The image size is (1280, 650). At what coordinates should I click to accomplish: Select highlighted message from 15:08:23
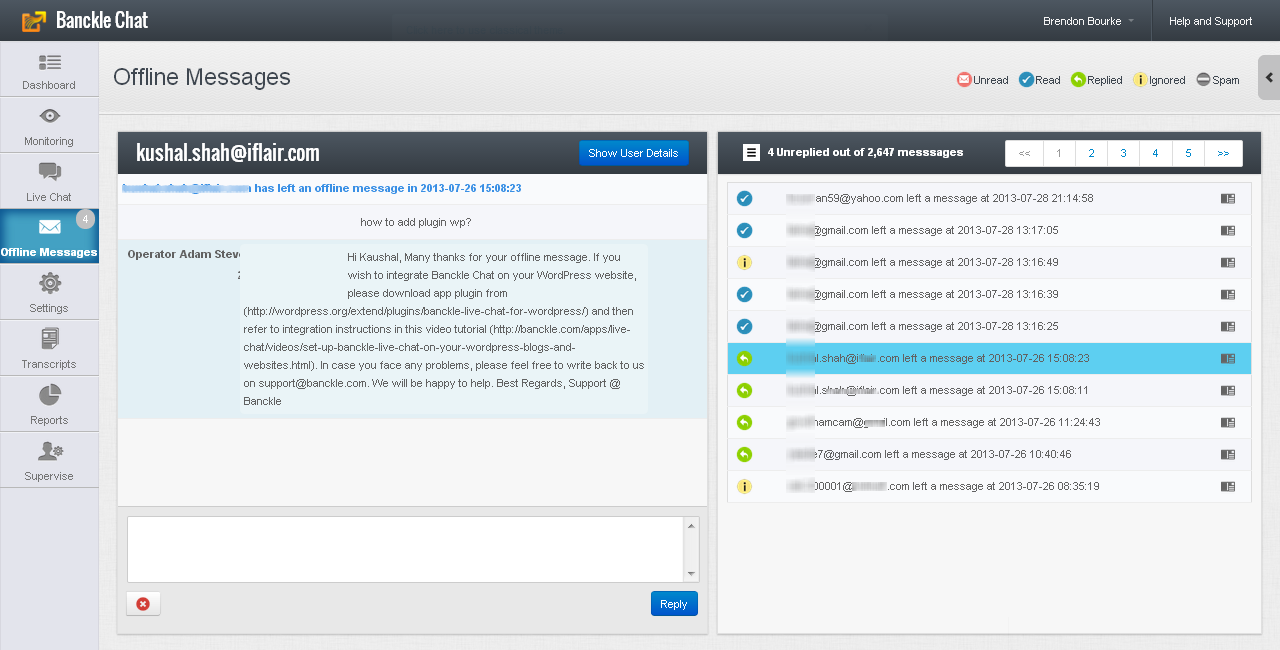(989, 359)
